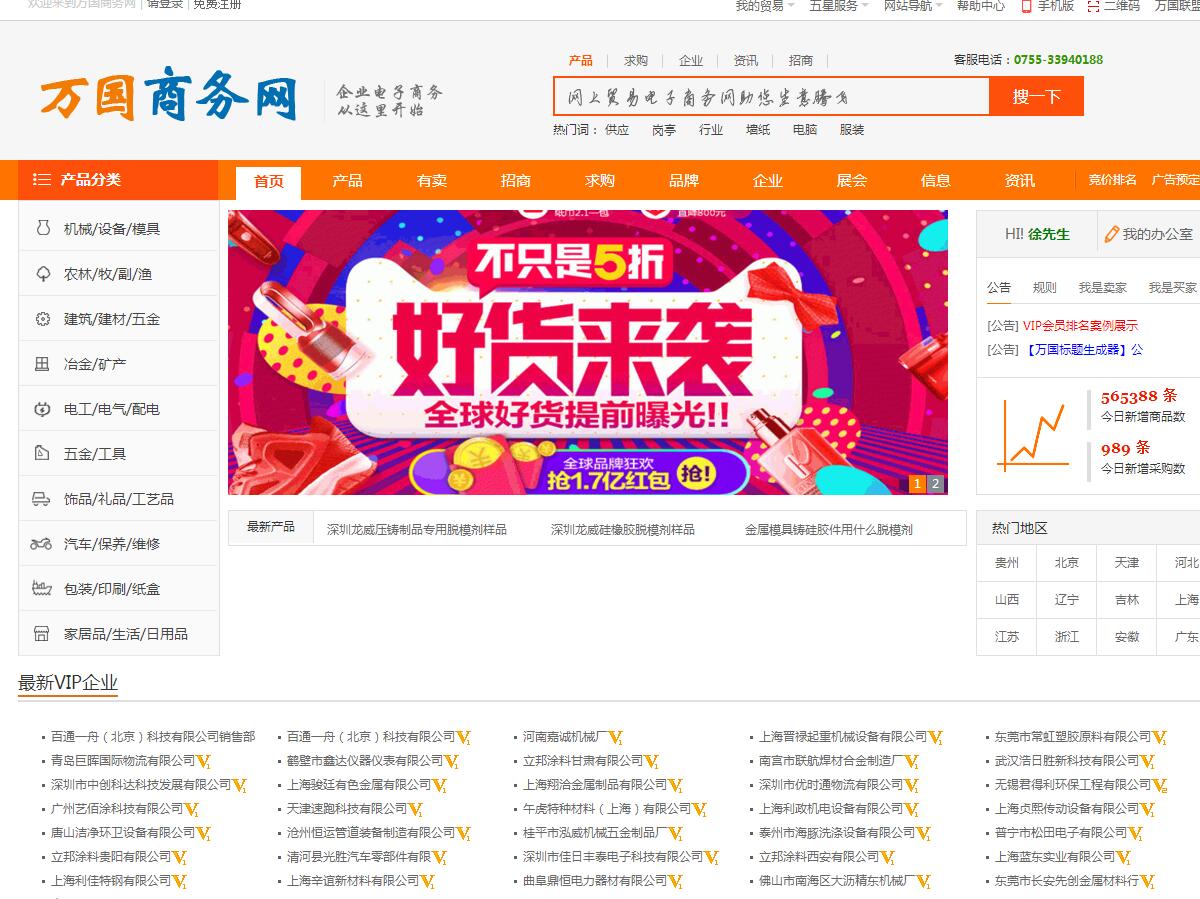Click VIP badge after 青岛巨晖国际物流有限公司
The width and height of the screenshot is (1200, 899).
point(203,762)
